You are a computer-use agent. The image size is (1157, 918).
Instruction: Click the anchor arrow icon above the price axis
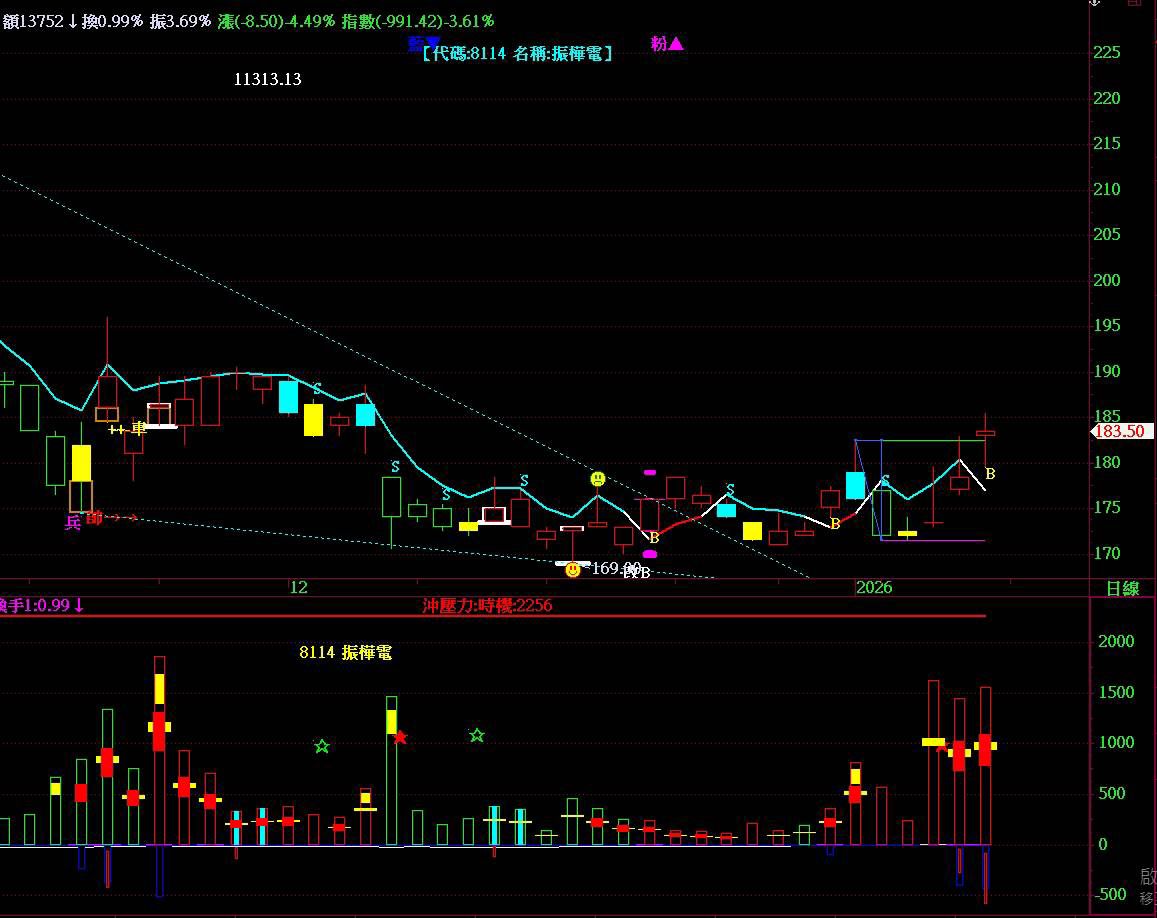click(x=1095, y=3)
